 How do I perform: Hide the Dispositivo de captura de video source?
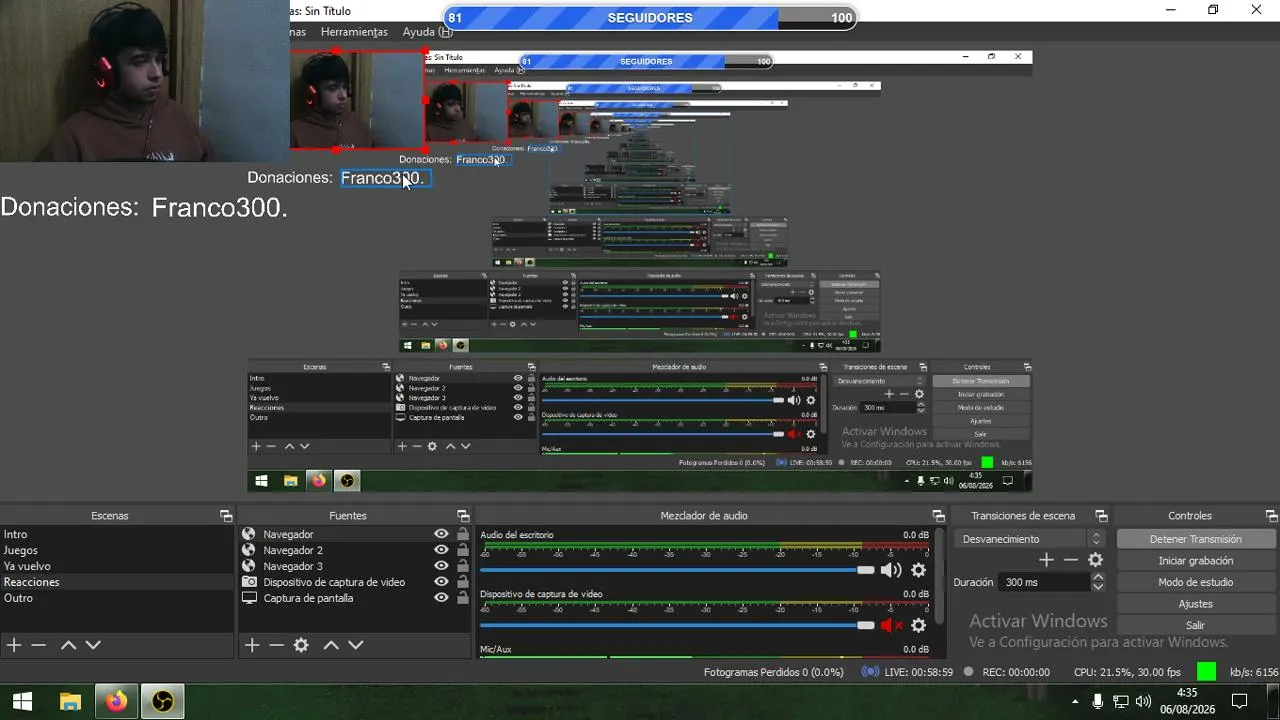[x=441, y=582]
